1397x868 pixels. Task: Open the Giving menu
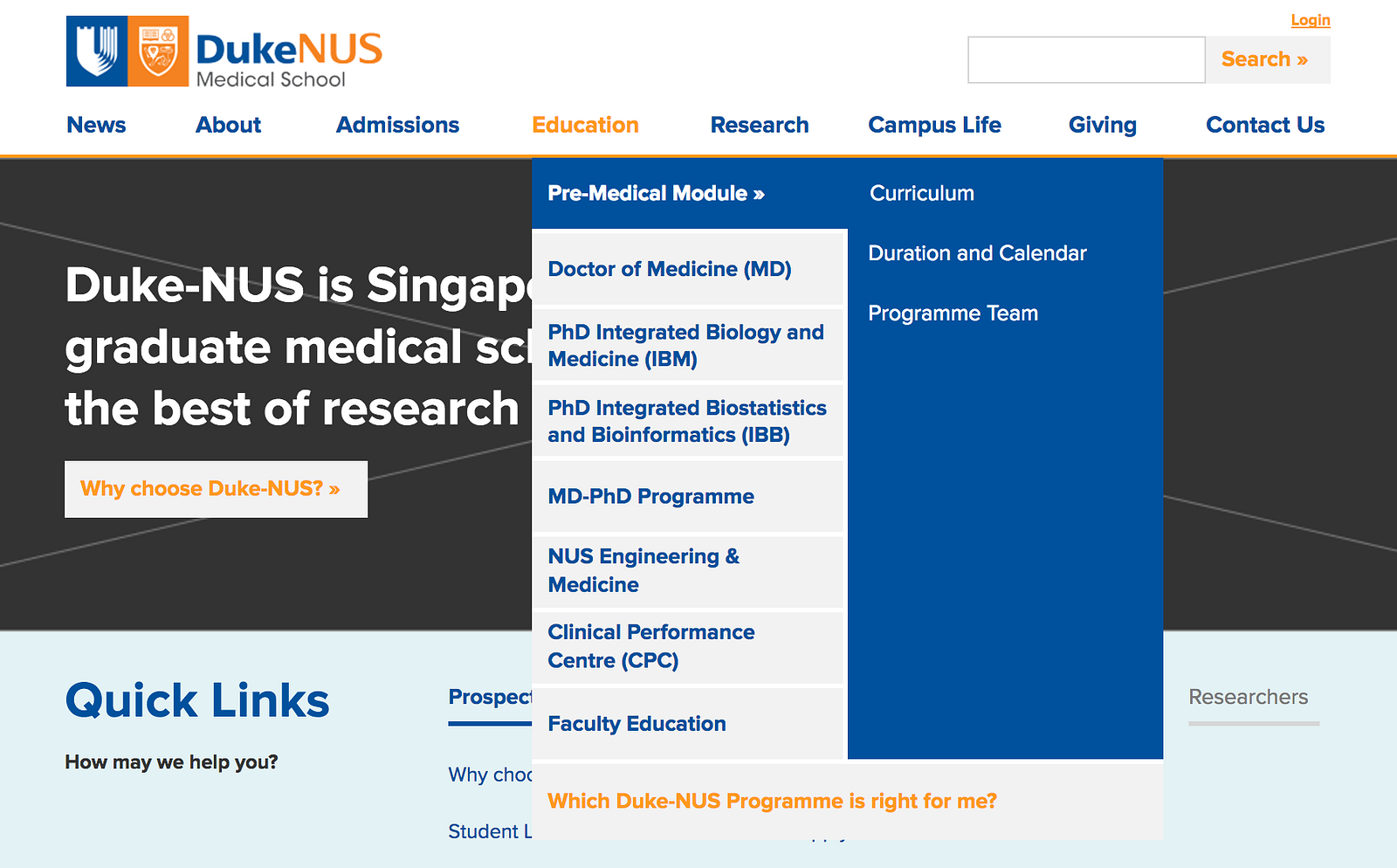(x=1103, y=125)
